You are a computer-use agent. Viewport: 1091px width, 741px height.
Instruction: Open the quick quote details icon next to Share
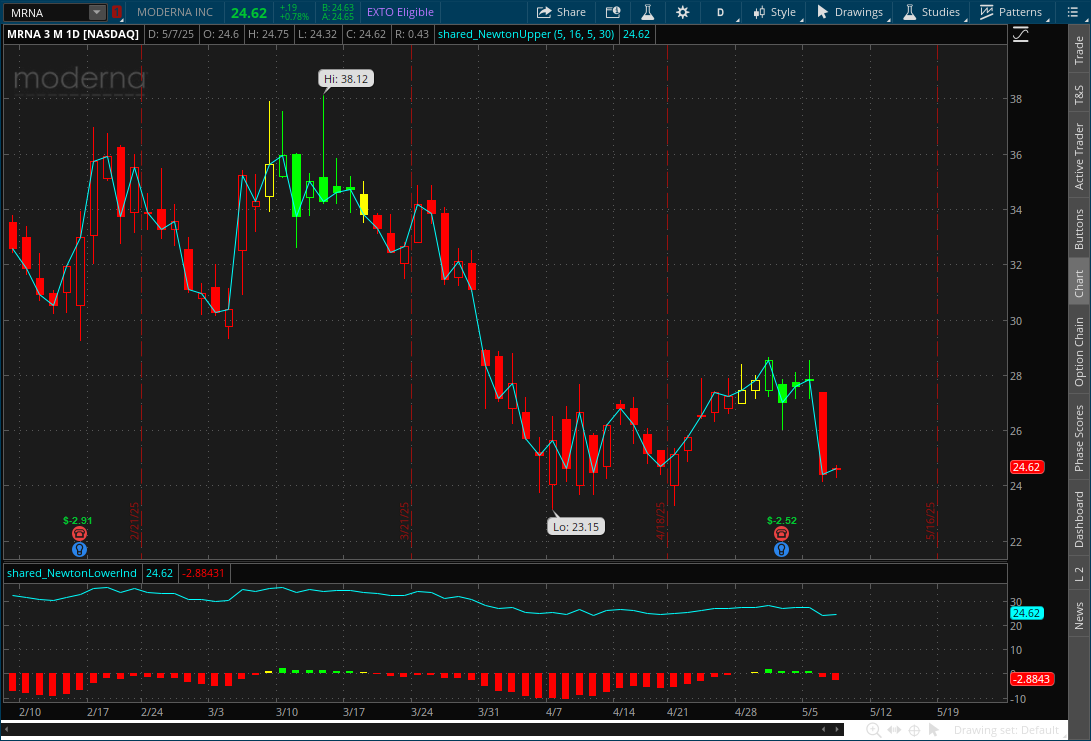pyautogui.click(x=612, y=13)
